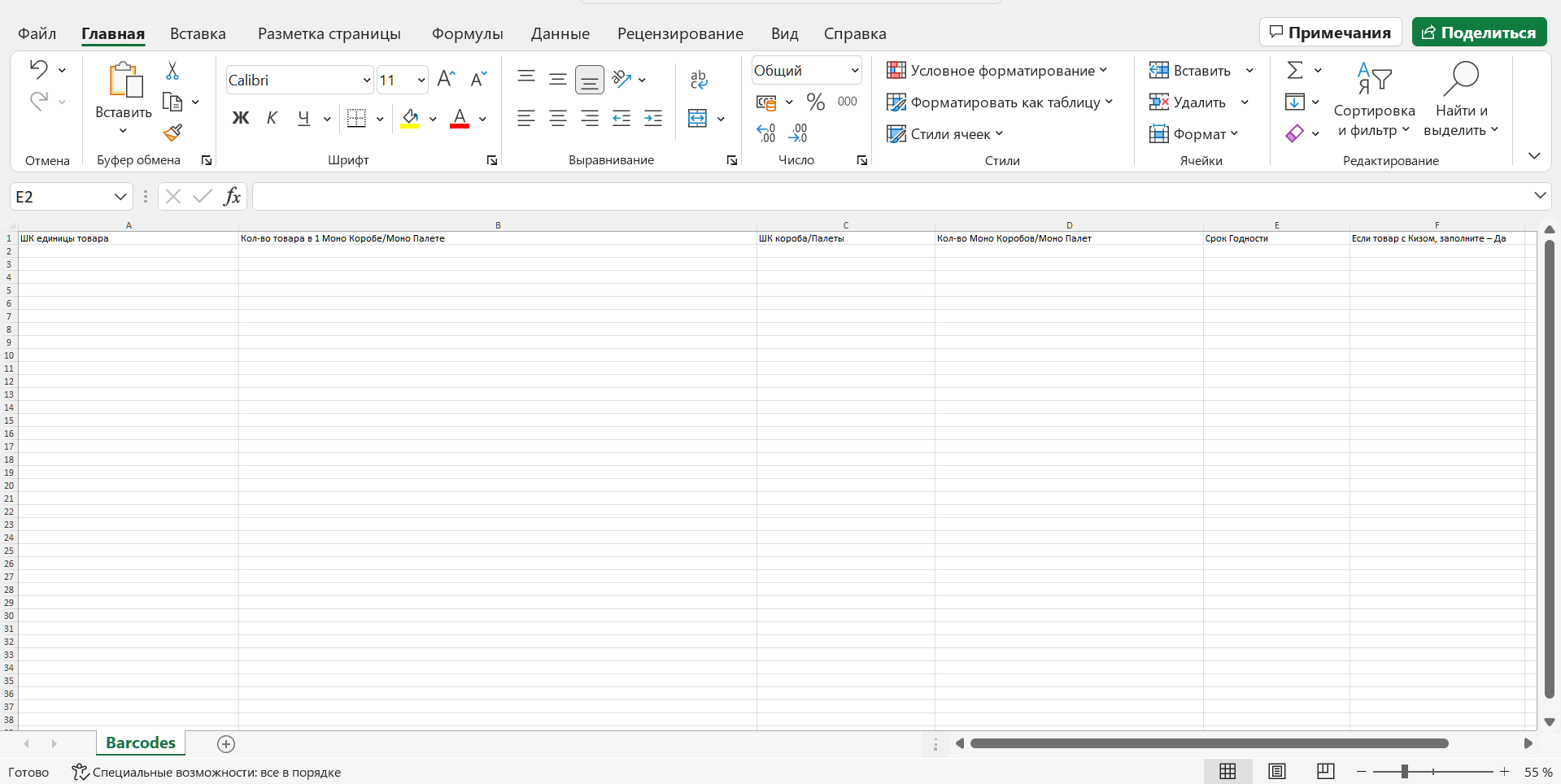The width and height of the screenshot is (1561, 784).
Task: Click the Wrap Text icon
Action: tap(698, 79)
